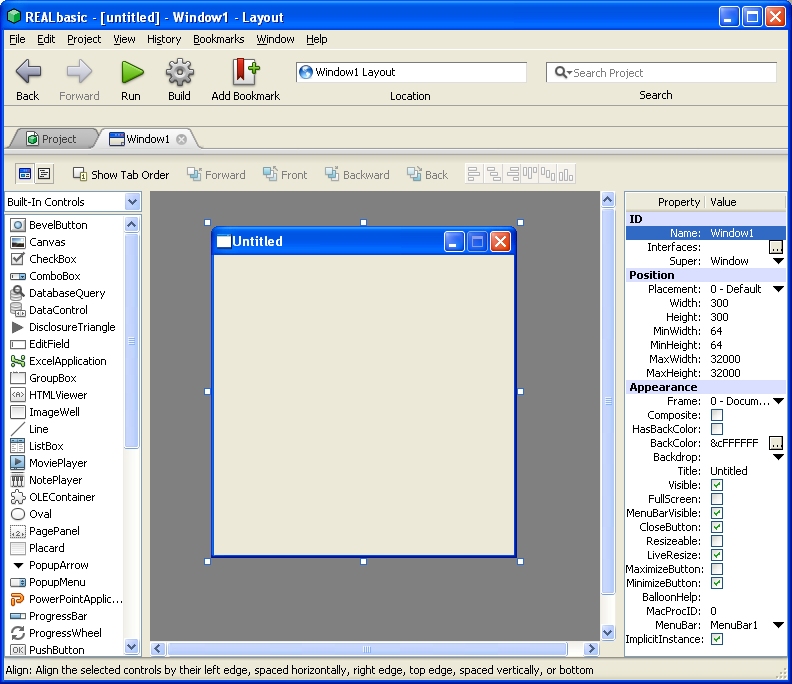Open the Bookmarks menu

218,39
